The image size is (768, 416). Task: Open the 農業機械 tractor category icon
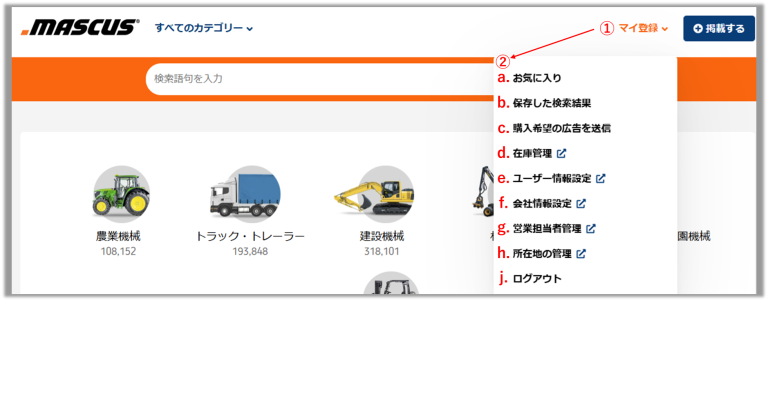pos(121,194)
